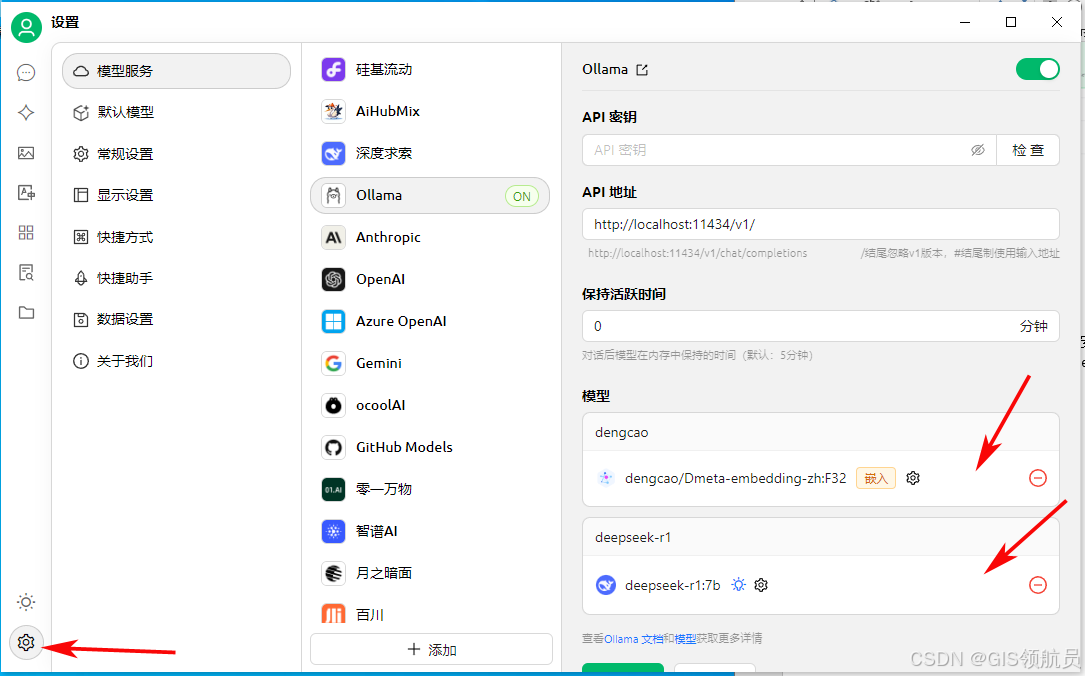Click the reasoning sun icon on deepseek-r1:7b
Image resolution: width=1085 pixels, height=676 pixels.
pyautogui.click(x=738, y=585)
